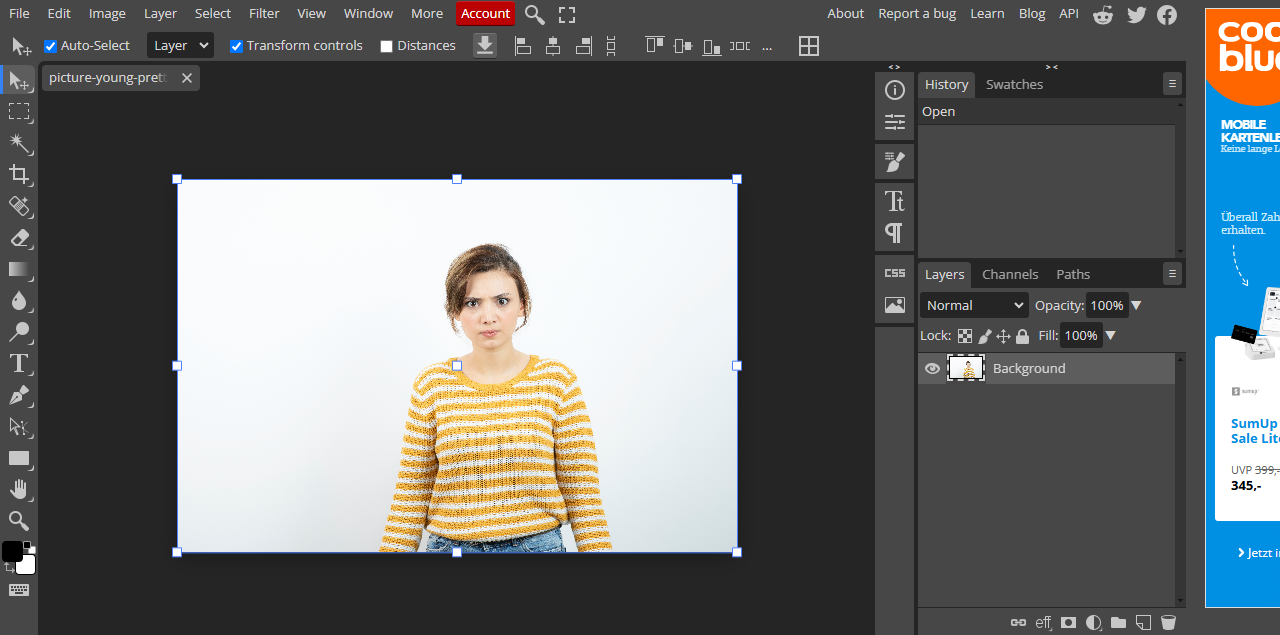1280x635 pixels.
Task: Click the four-square grid icon in options bar
Action: (x=809, y=46)
